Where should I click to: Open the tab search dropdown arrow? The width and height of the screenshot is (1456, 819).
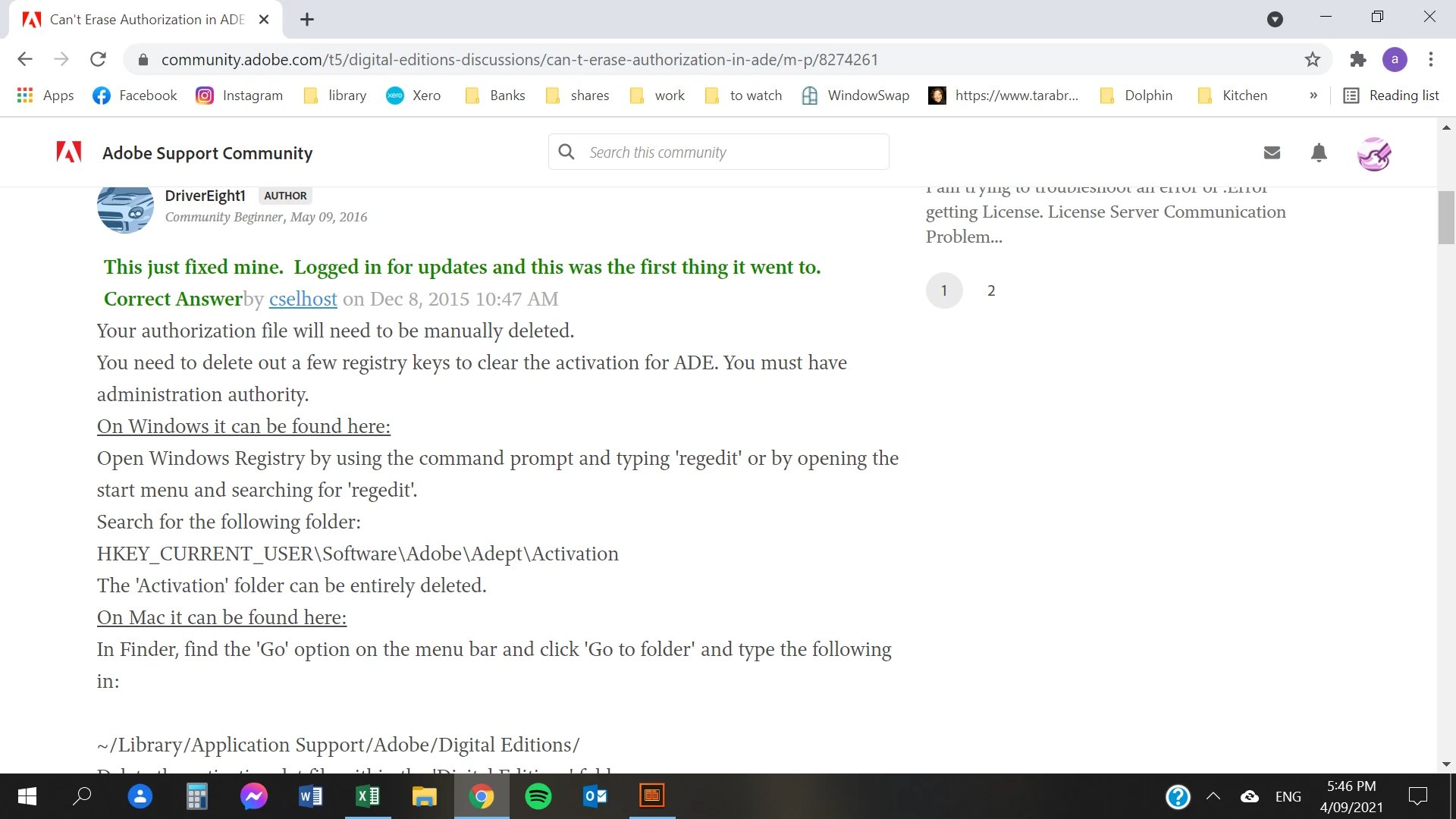pyautogui.click(x=1275, y=19)
